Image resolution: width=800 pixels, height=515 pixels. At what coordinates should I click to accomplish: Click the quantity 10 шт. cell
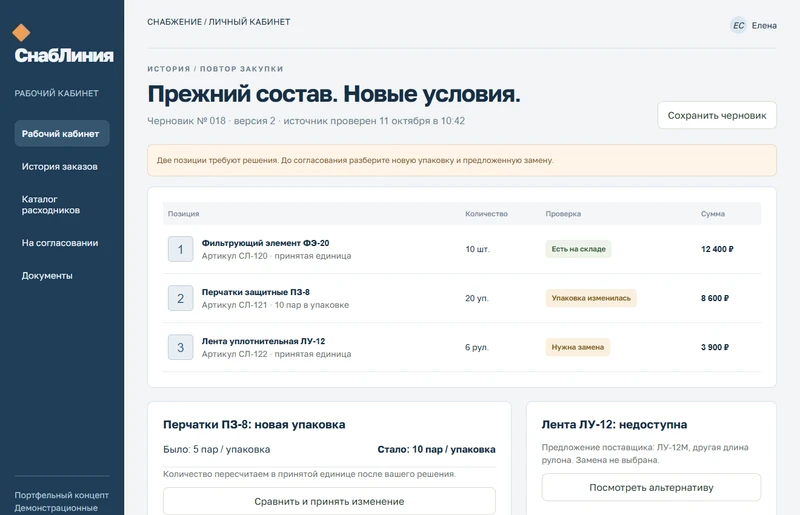click(x=477, y=249)
